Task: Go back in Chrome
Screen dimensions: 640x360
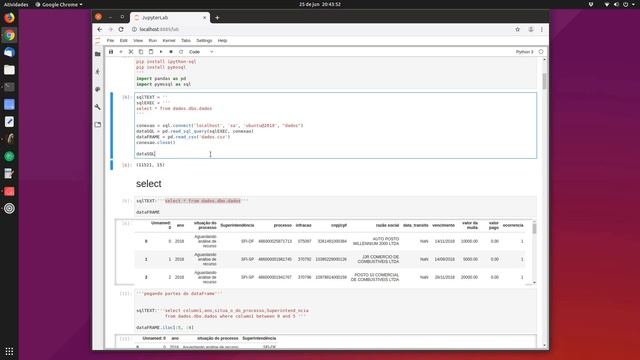Action: point(100,29)
